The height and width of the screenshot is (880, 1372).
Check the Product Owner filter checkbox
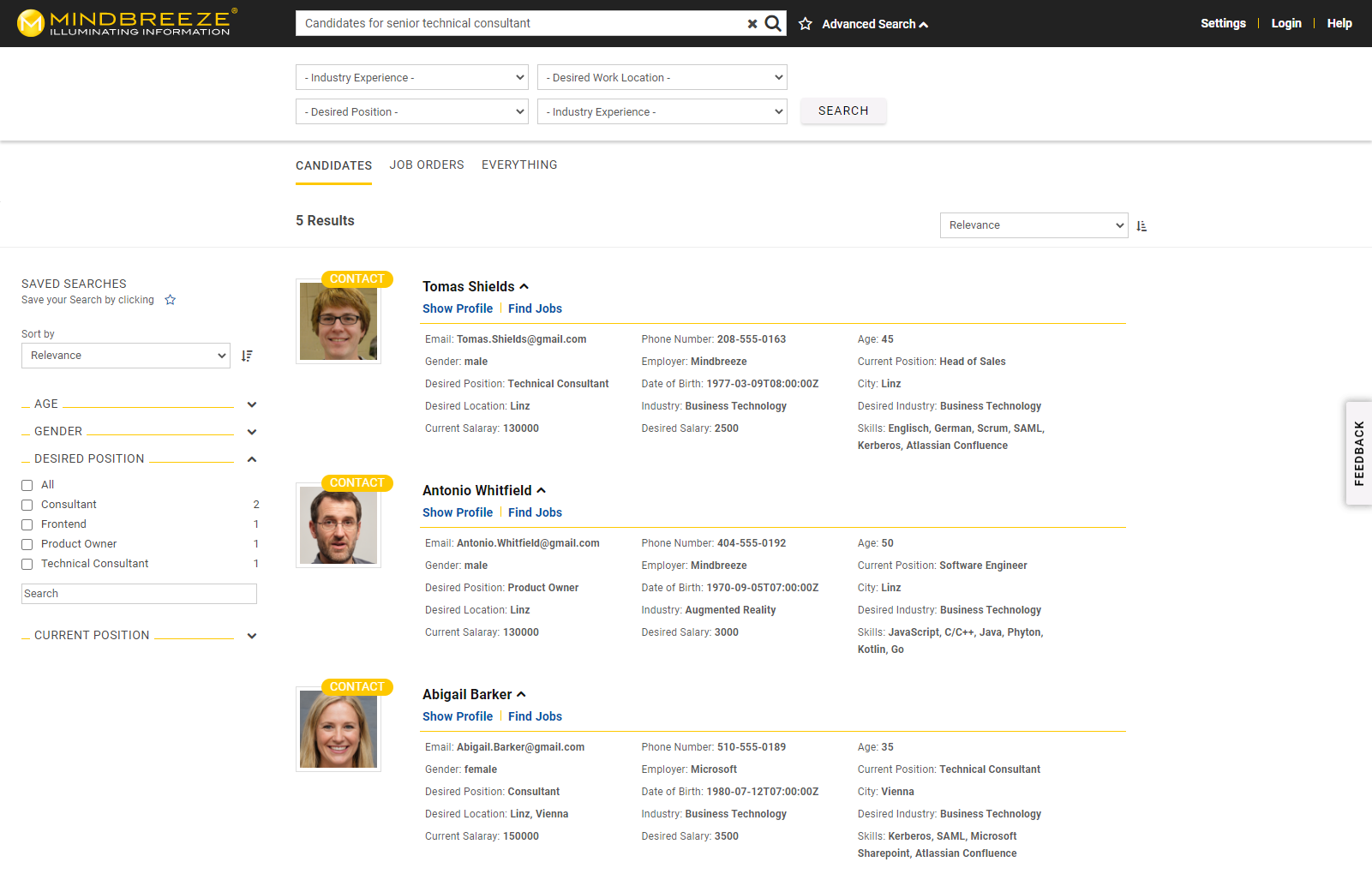coord(27,544)
